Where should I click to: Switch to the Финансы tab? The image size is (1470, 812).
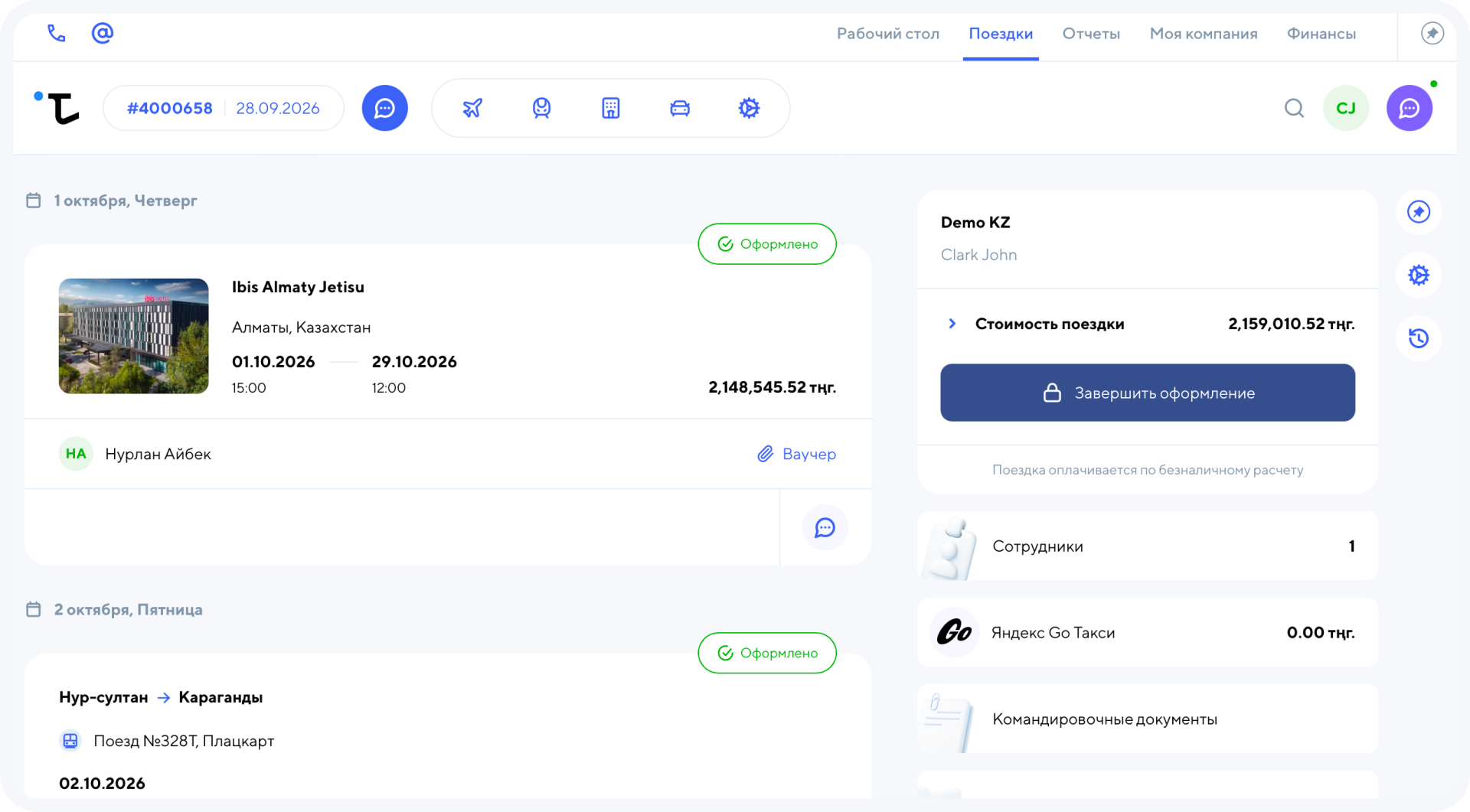(x=1321, y=34)
